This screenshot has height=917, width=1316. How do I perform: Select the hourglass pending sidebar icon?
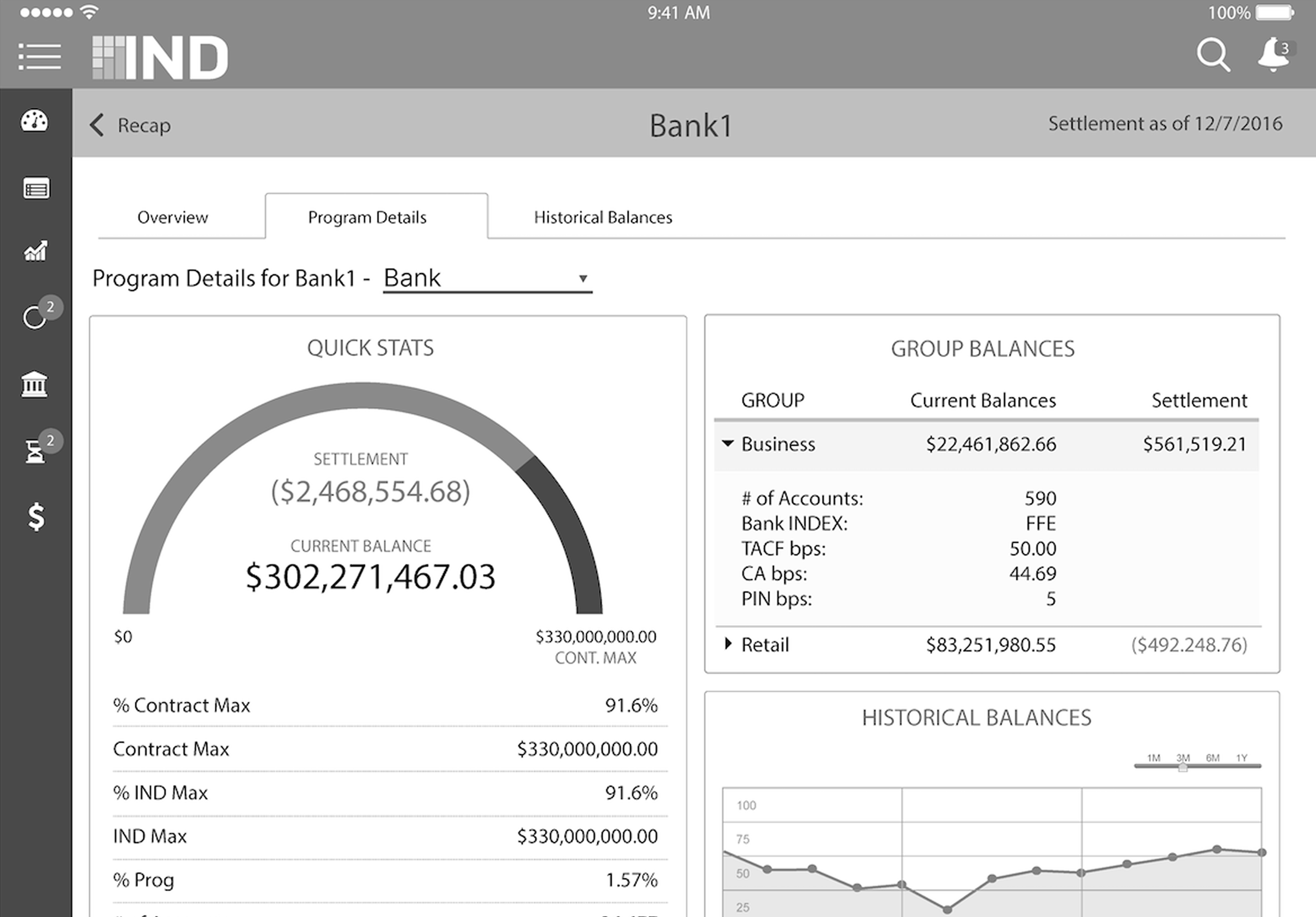[35, 451]
